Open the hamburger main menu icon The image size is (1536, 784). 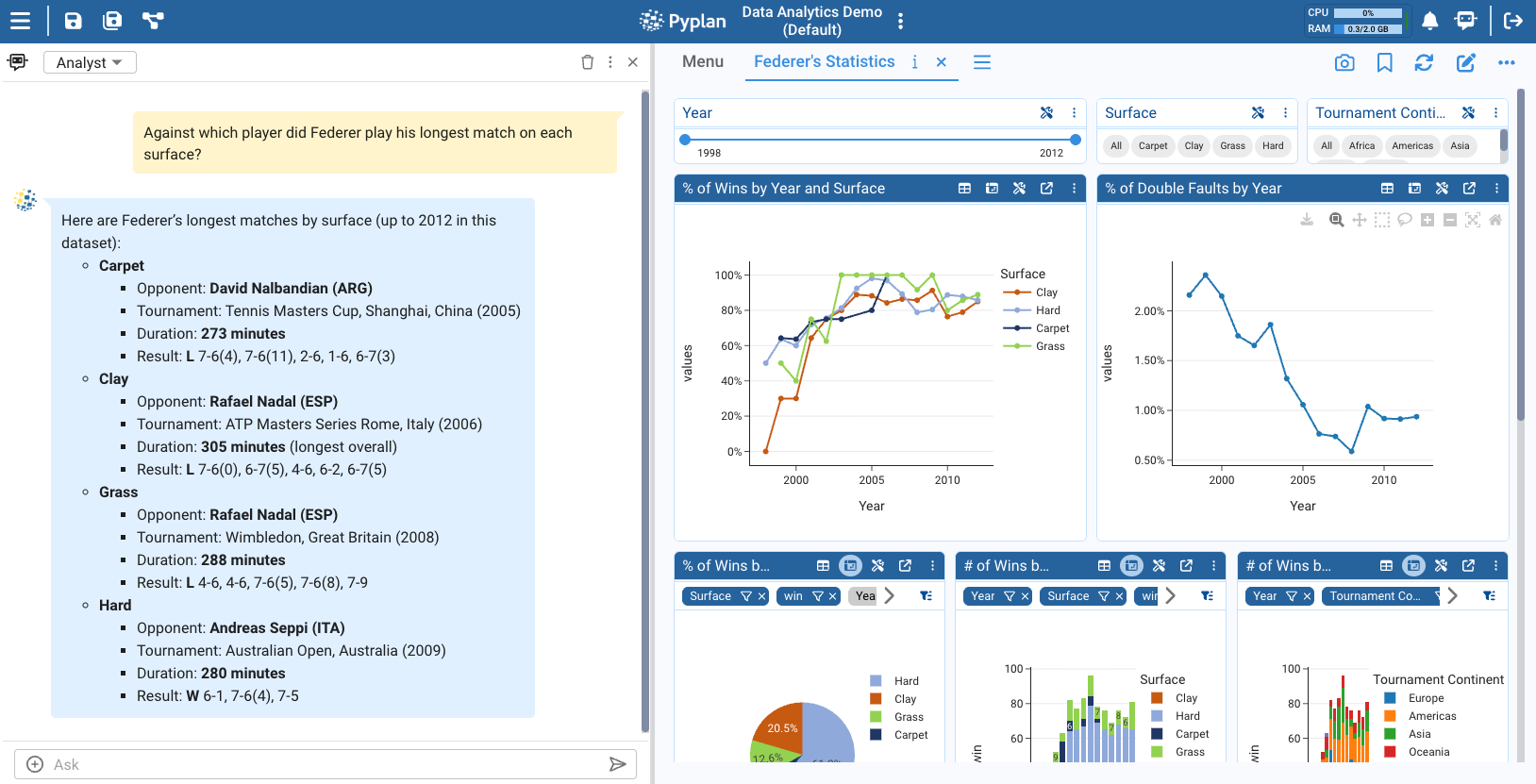pyautogui.click(x=20, y=21)
